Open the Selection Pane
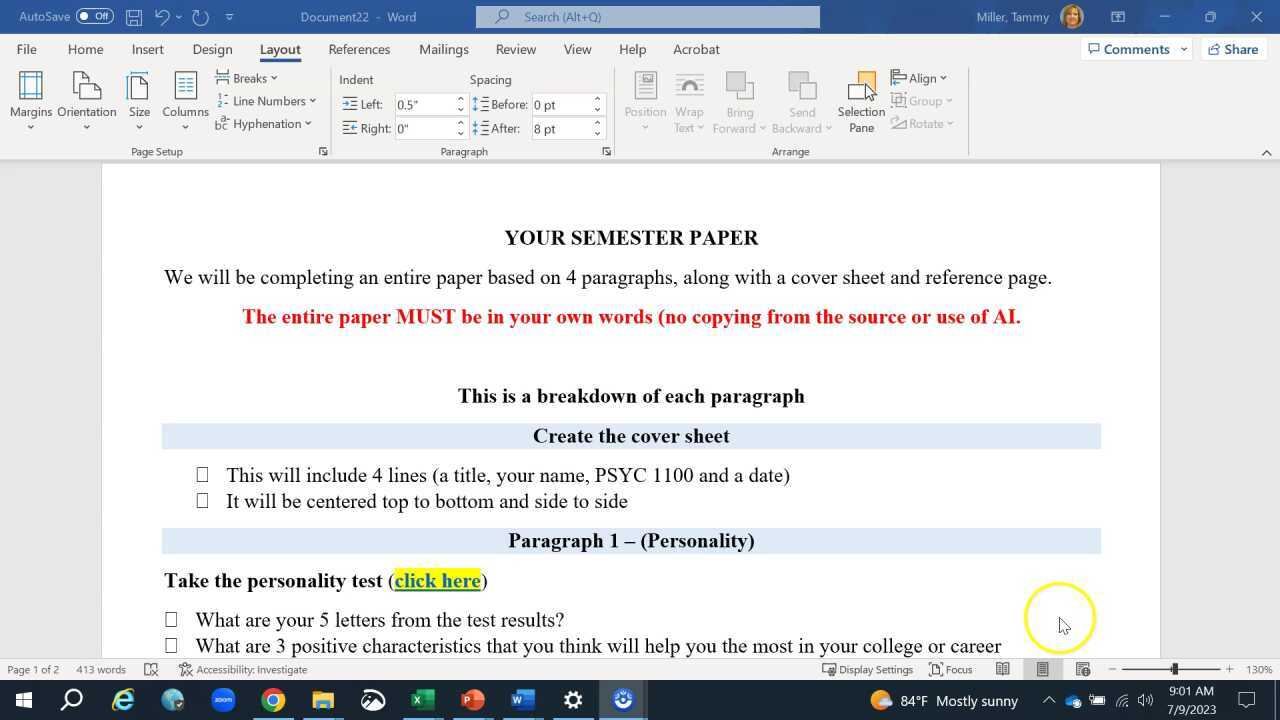 point(861,100)
